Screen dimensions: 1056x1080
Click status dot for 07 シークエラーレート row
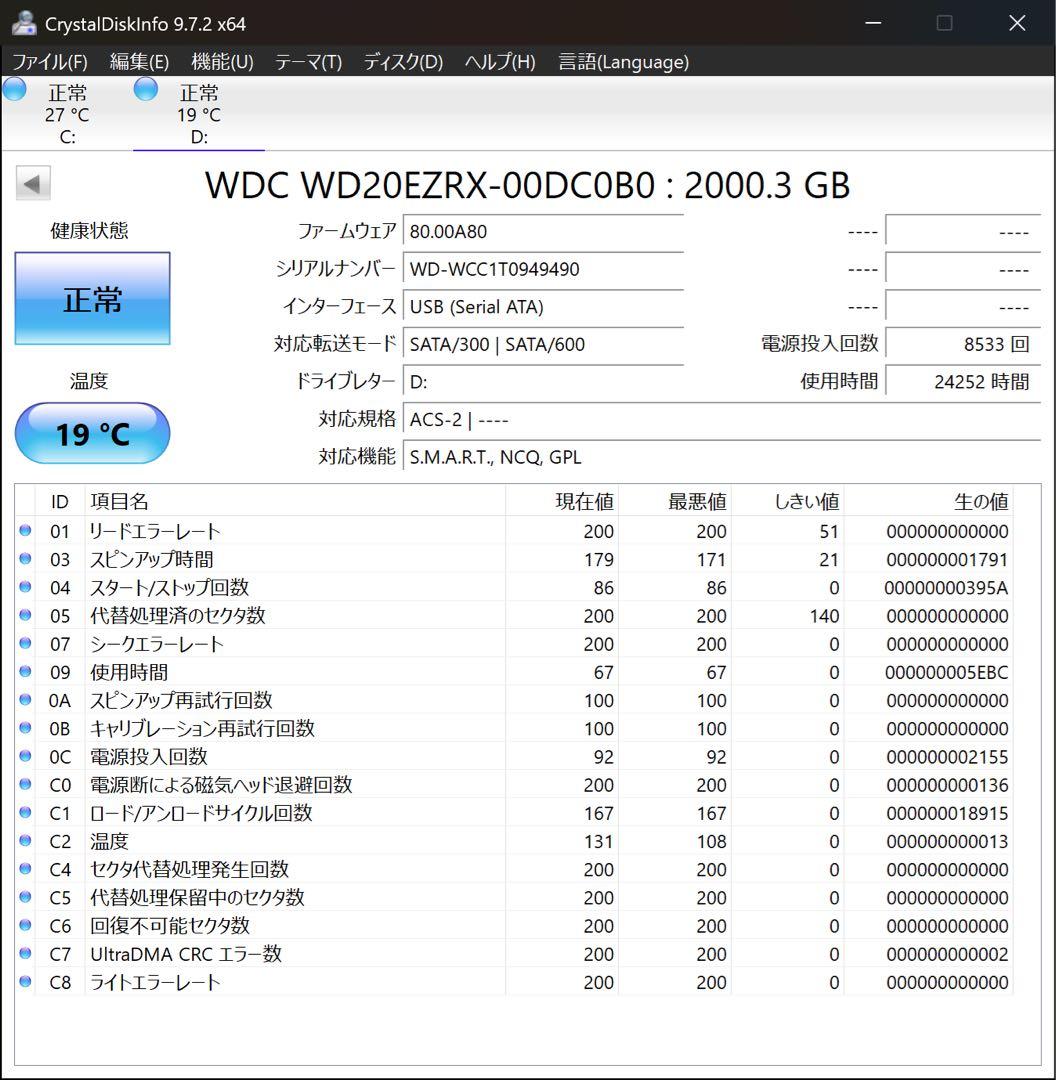pyautogui.click(x=25, y=643)
